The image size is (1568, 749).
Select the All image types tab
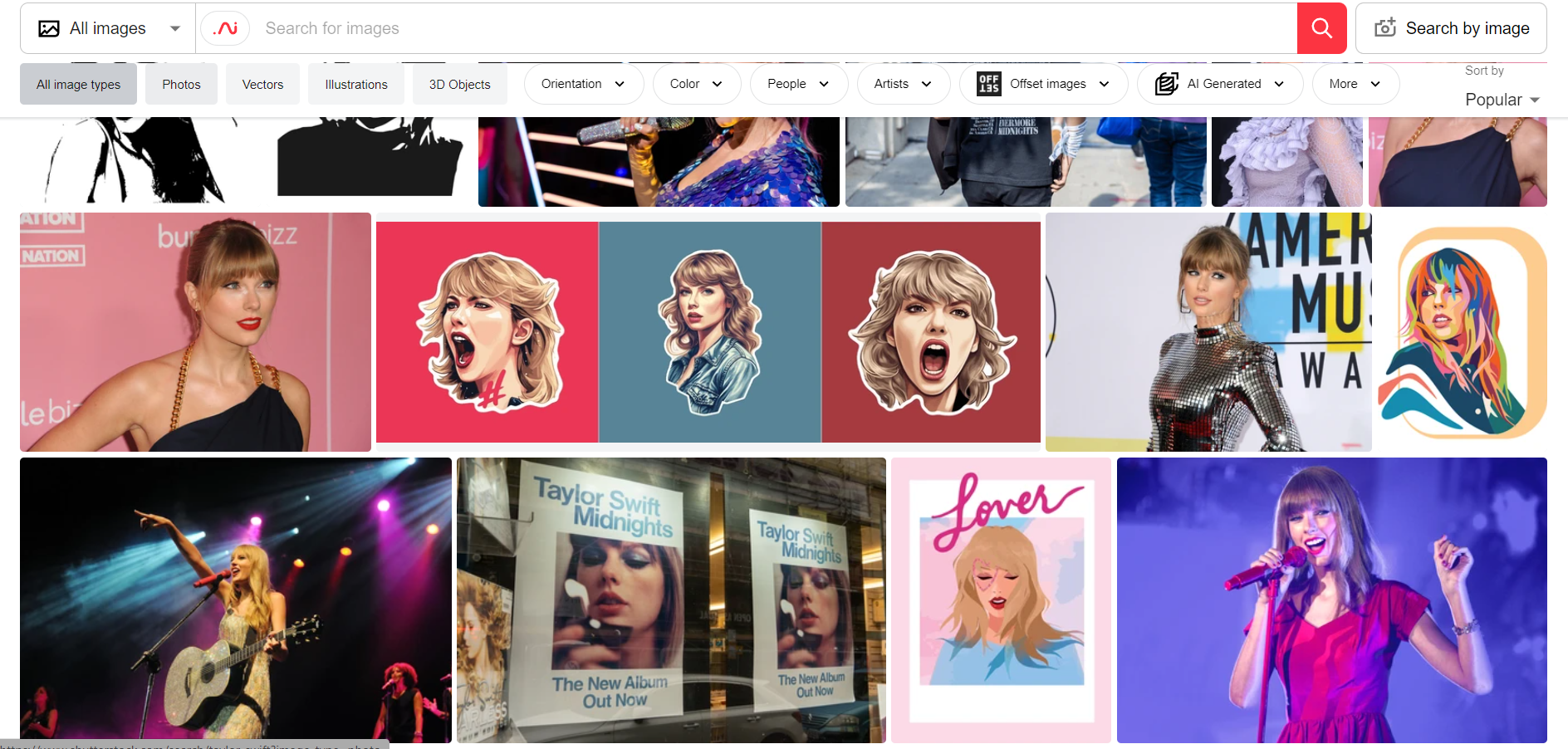pos(78,84)
